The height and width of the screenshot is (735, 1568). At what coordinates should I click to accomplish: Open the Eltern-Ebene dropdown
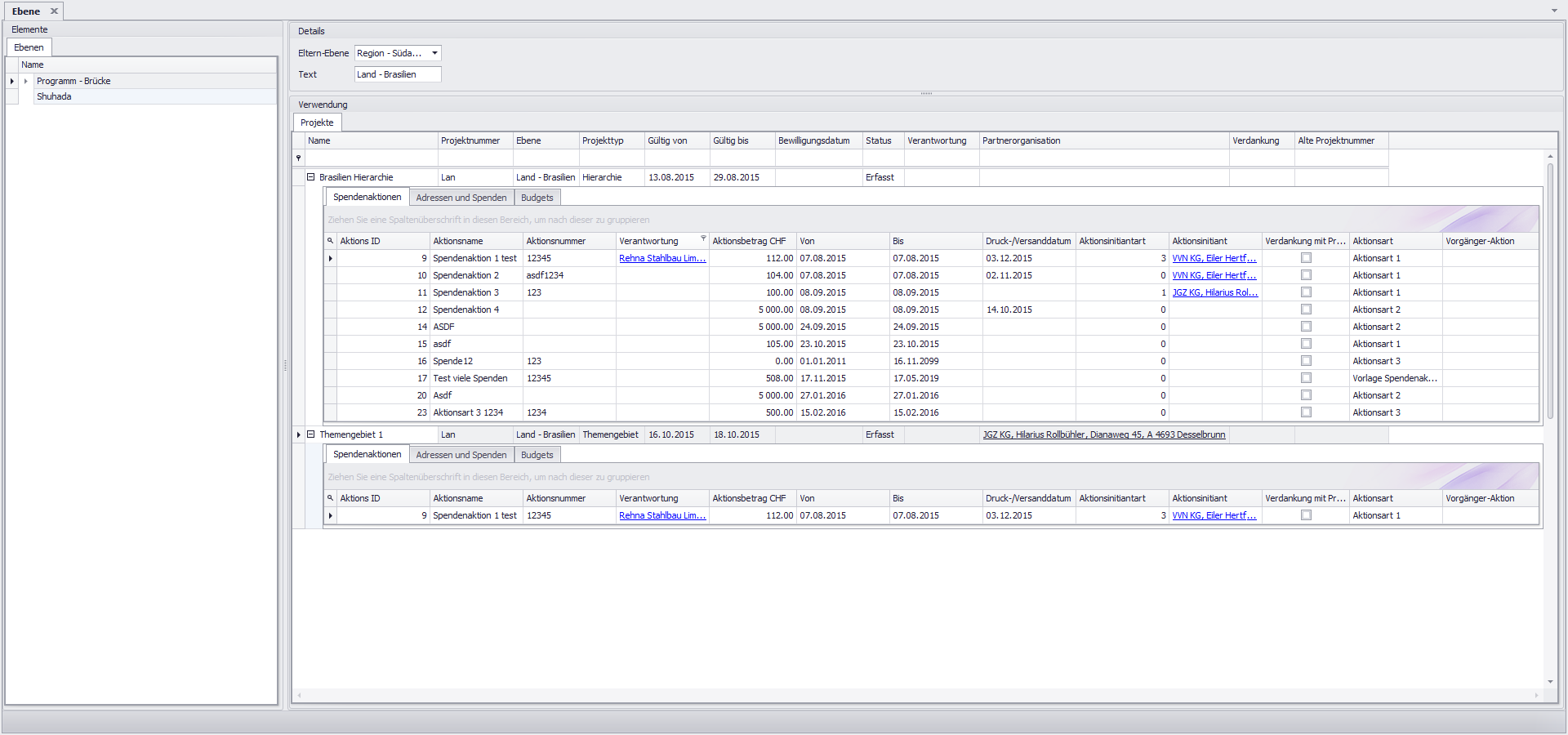pyautogui.click(x=434, y=53)
